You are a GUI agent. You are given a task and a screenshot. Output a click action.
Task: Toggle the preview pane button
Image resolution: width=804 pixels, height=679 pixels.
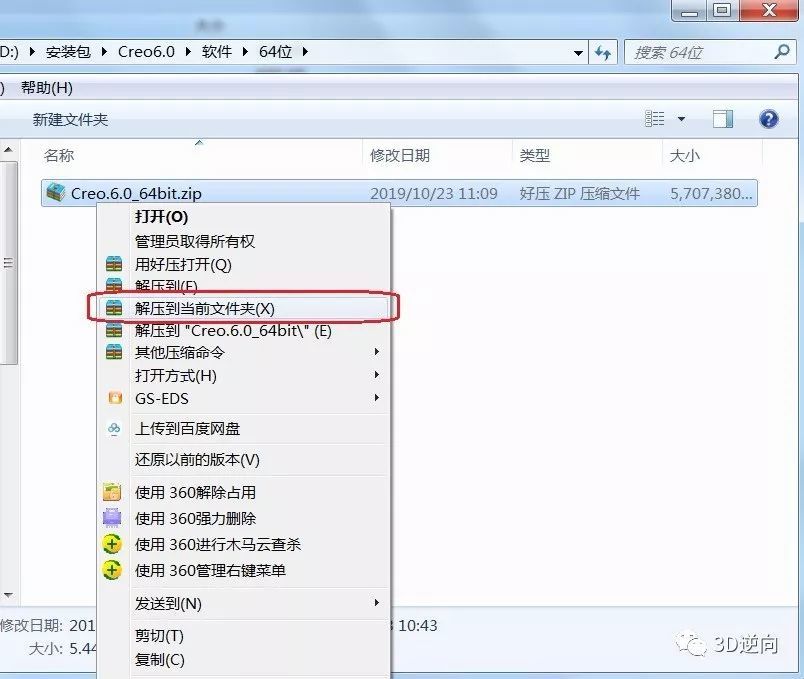(723, 119)
